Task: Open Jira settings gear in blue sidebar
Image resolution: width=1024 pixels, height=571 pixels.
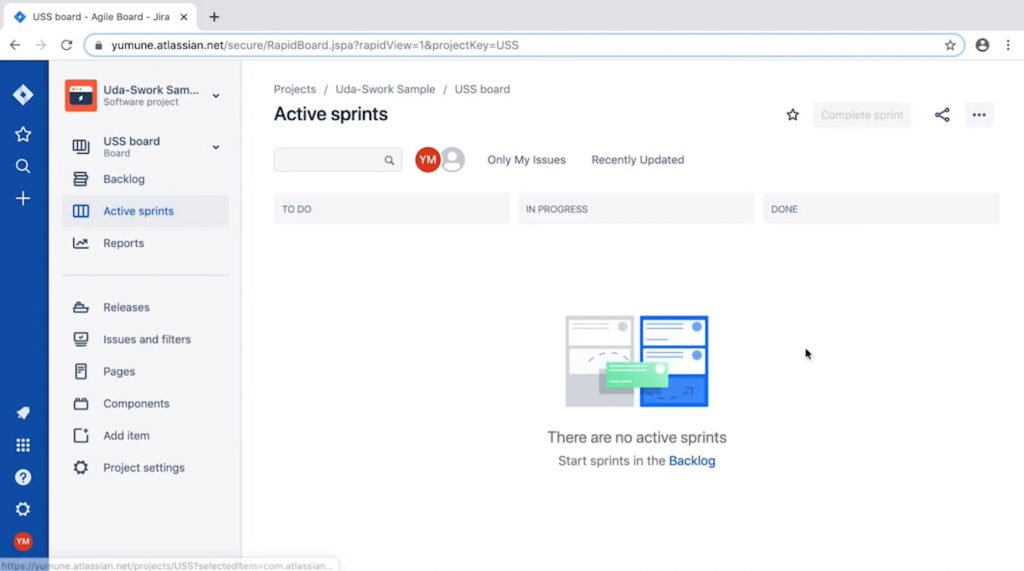Action: 23,509
